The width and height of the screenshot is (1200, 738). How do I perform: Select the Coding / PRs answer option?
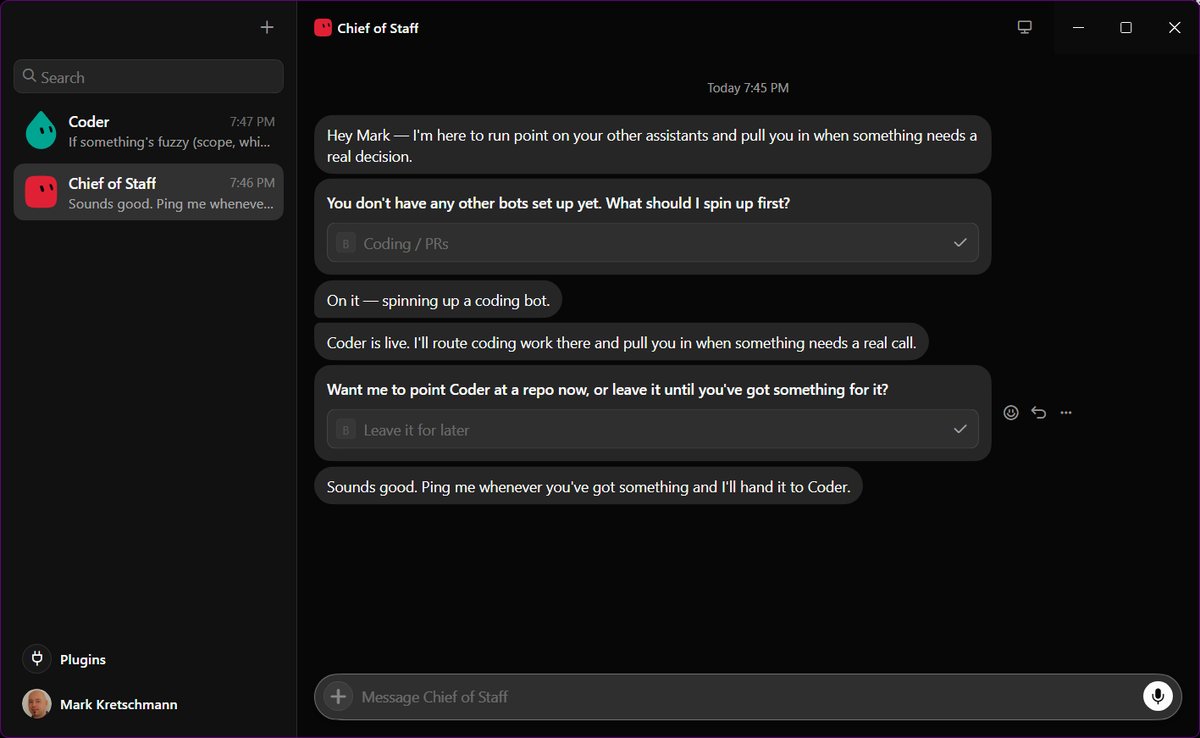(652, 243)
